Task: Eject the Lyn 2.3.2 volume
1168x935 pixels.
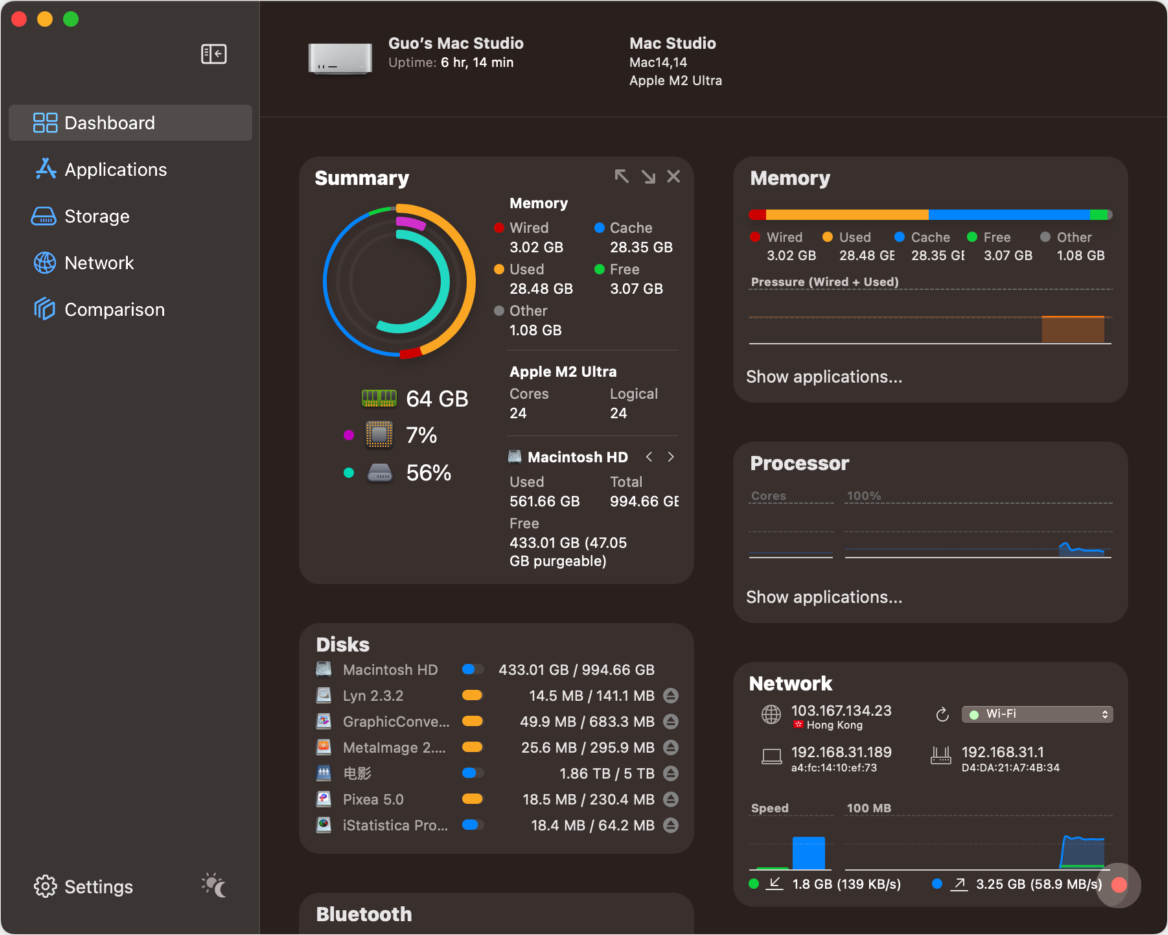Action: [x=671, y=695]
